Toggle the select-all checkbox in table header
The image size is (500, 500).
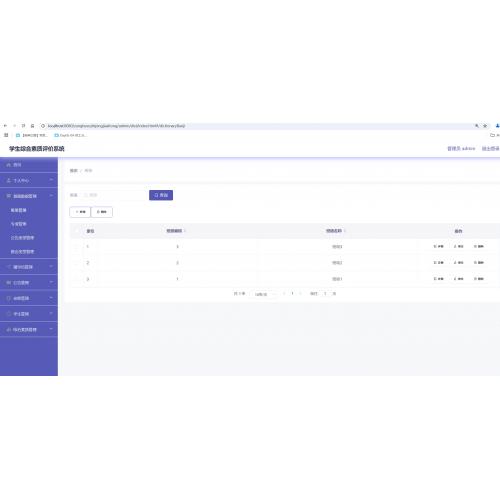(76, 231)
